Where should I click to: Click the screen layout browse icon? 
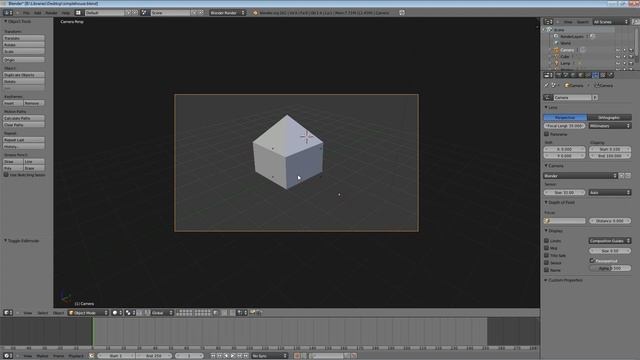tap(78, 13)
